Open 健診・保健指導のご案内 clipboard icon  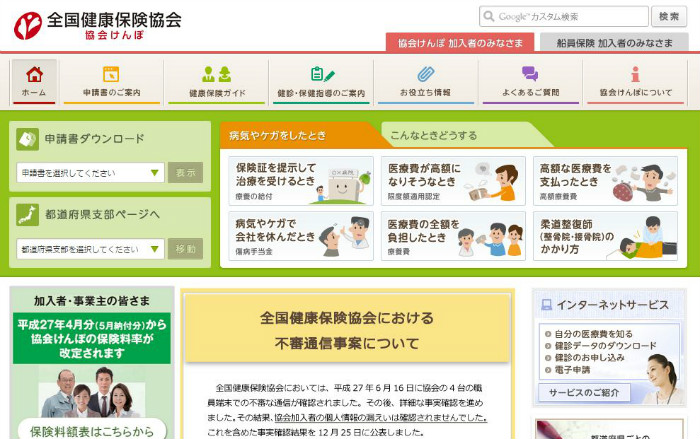322,74
